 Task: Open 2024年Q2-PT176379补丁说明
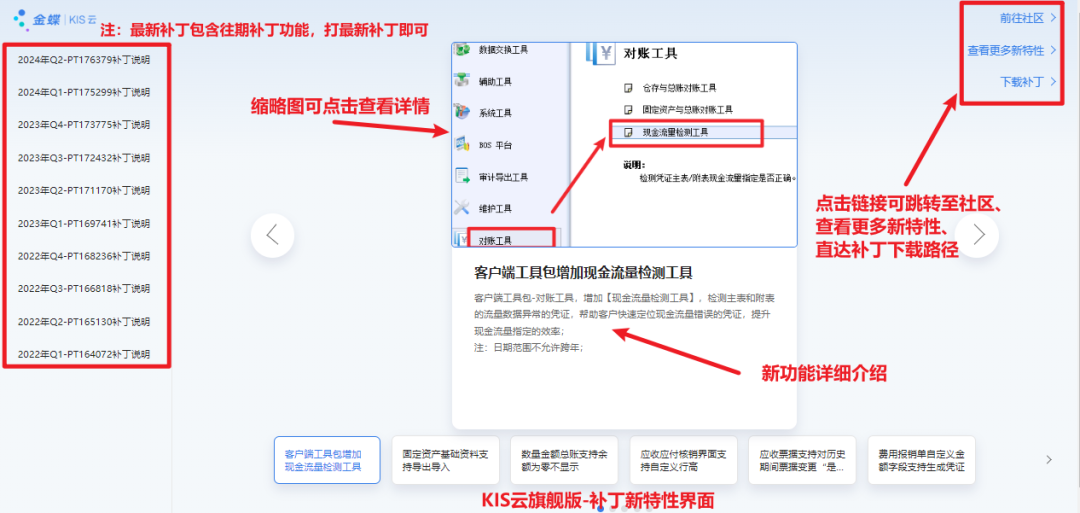(84, 59)
